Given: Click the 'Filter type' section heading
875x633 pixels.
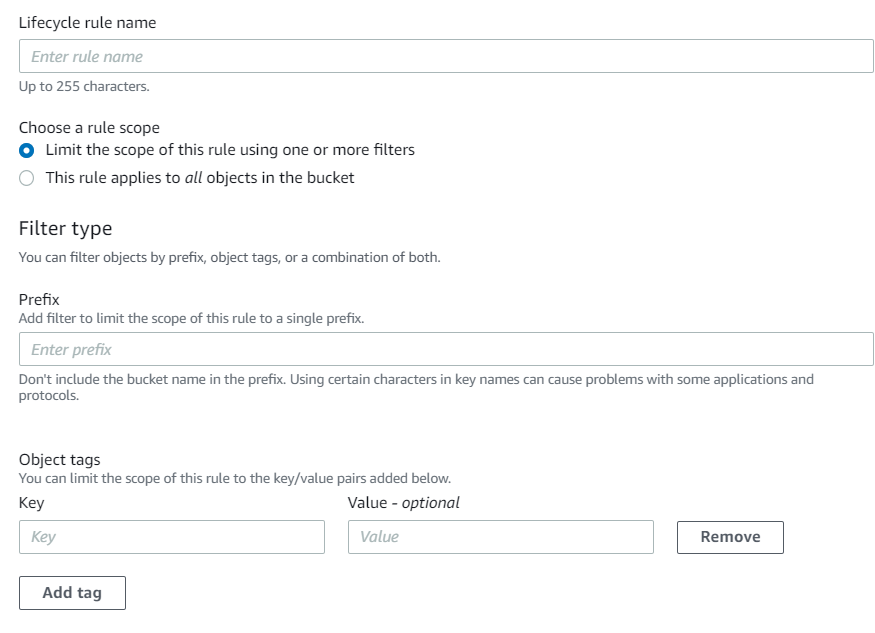Looking at the screenshot, I should coord(64,228).
